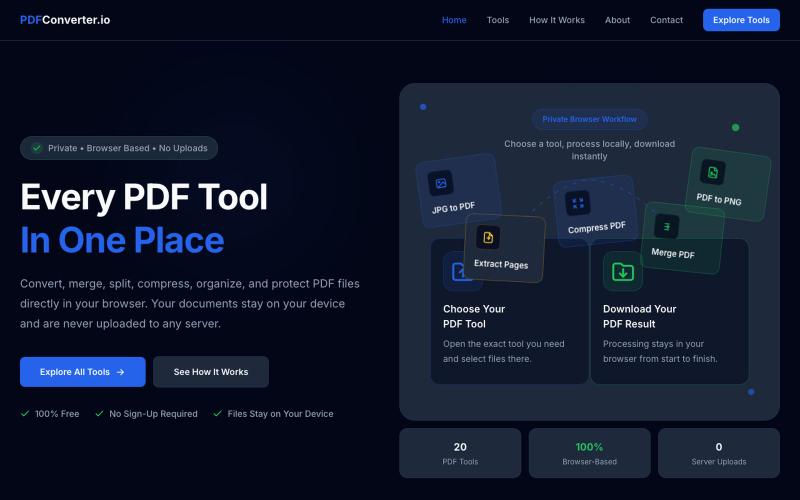This screenshot has width=800, height=500.
Task: Open the Home nav link
Action: click(454, 20)
